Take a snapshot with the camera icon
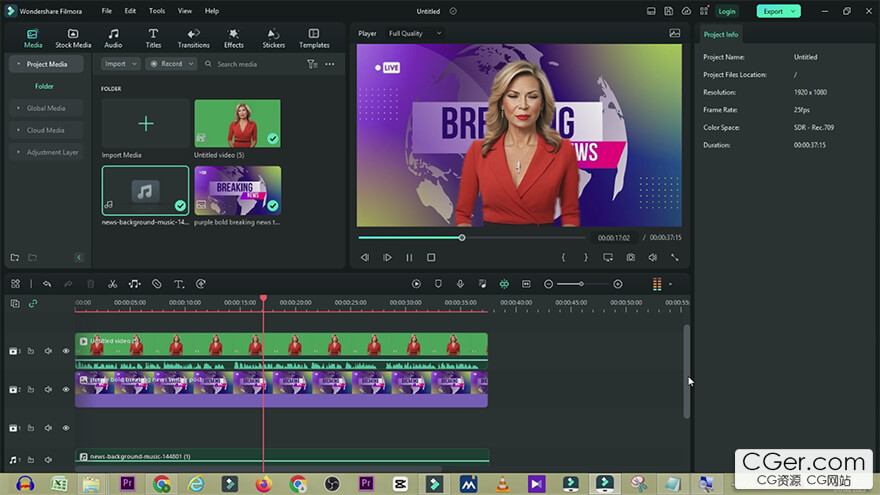This screenshot has height=495, width=880. coord(630,257)
